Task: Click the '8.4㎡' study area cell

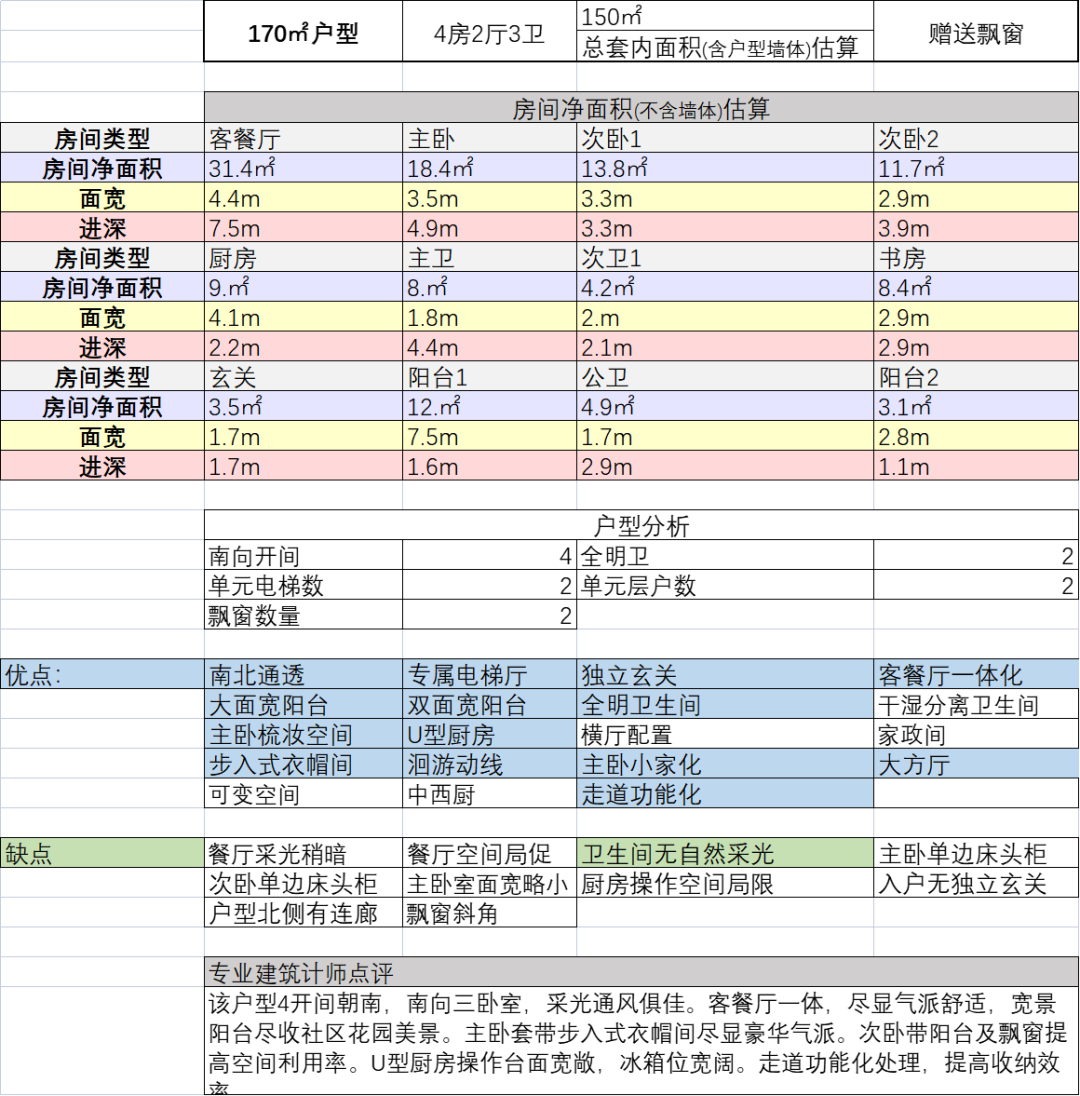Action: coord(976,287)
